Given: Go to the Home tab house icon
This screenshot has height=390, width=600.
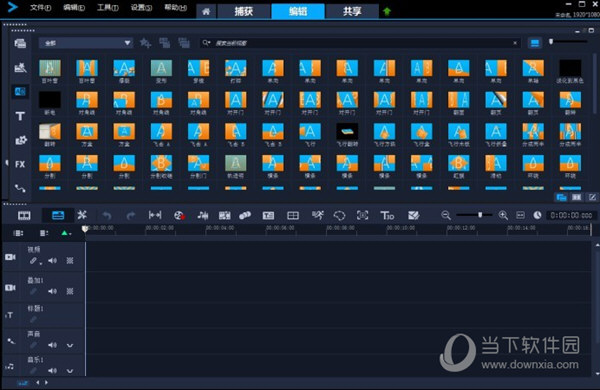Looking at the screenshot, I should [x=206, y=11].
